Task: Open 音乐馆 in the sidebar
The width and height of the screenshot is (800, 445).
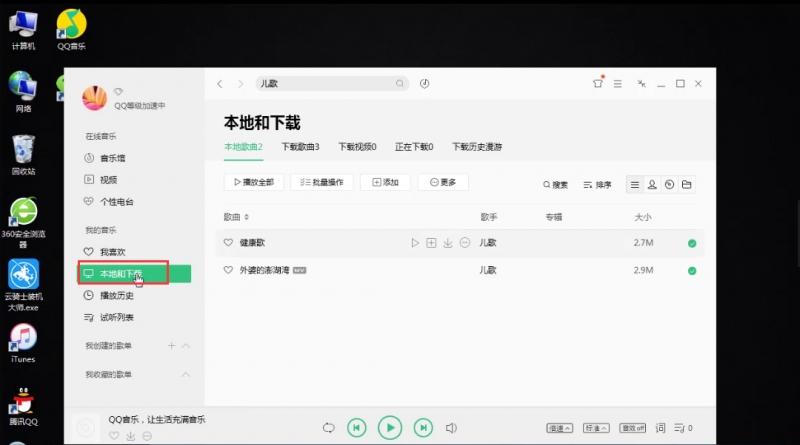Action: click(113, 158)
